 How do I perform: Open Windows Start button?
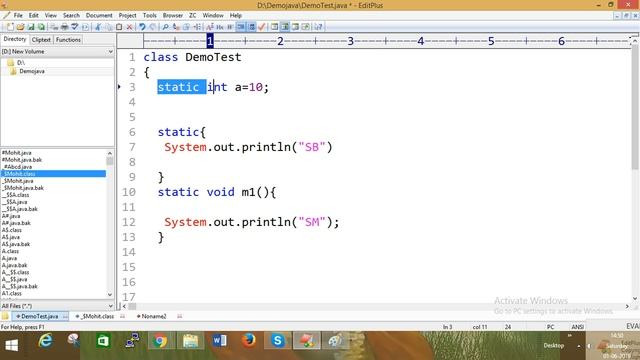(11, 346)
